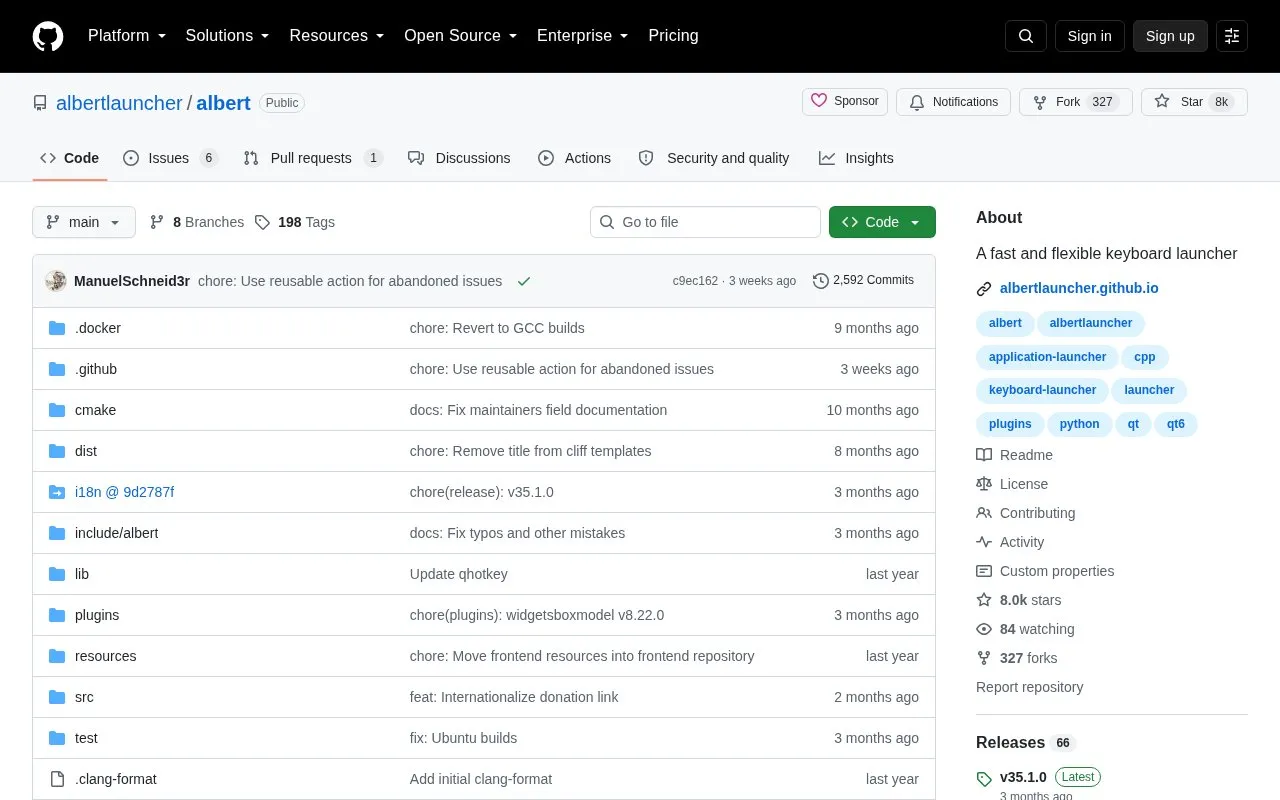Screen dimensions: 1280x800
Task: Open the Readme link in About
Action: (x=1014, y=455)
